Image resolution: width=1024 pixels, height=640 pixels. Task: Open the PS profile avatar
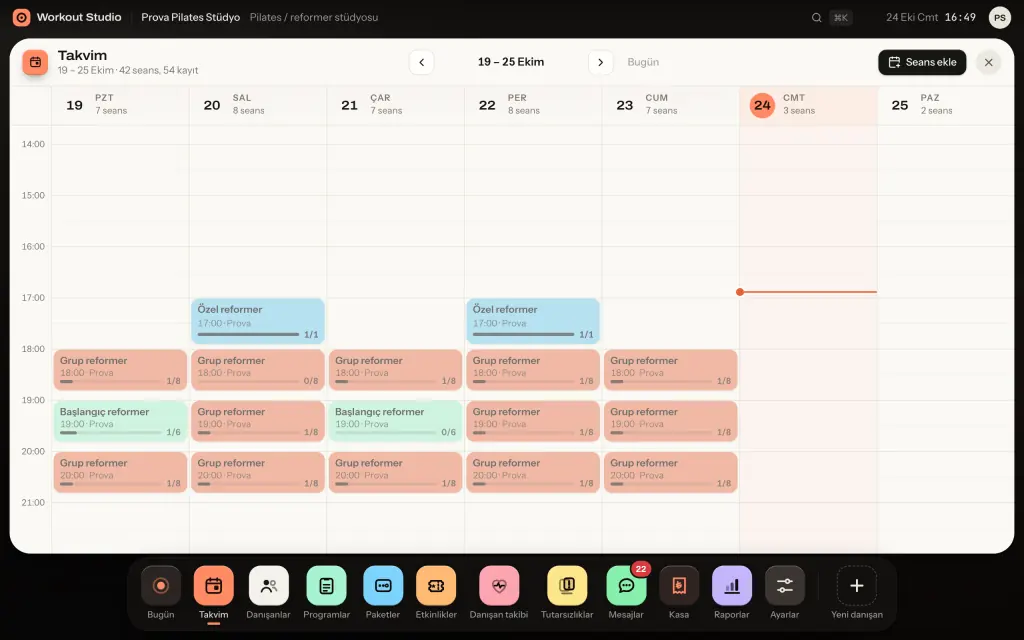coord(1000,18)
